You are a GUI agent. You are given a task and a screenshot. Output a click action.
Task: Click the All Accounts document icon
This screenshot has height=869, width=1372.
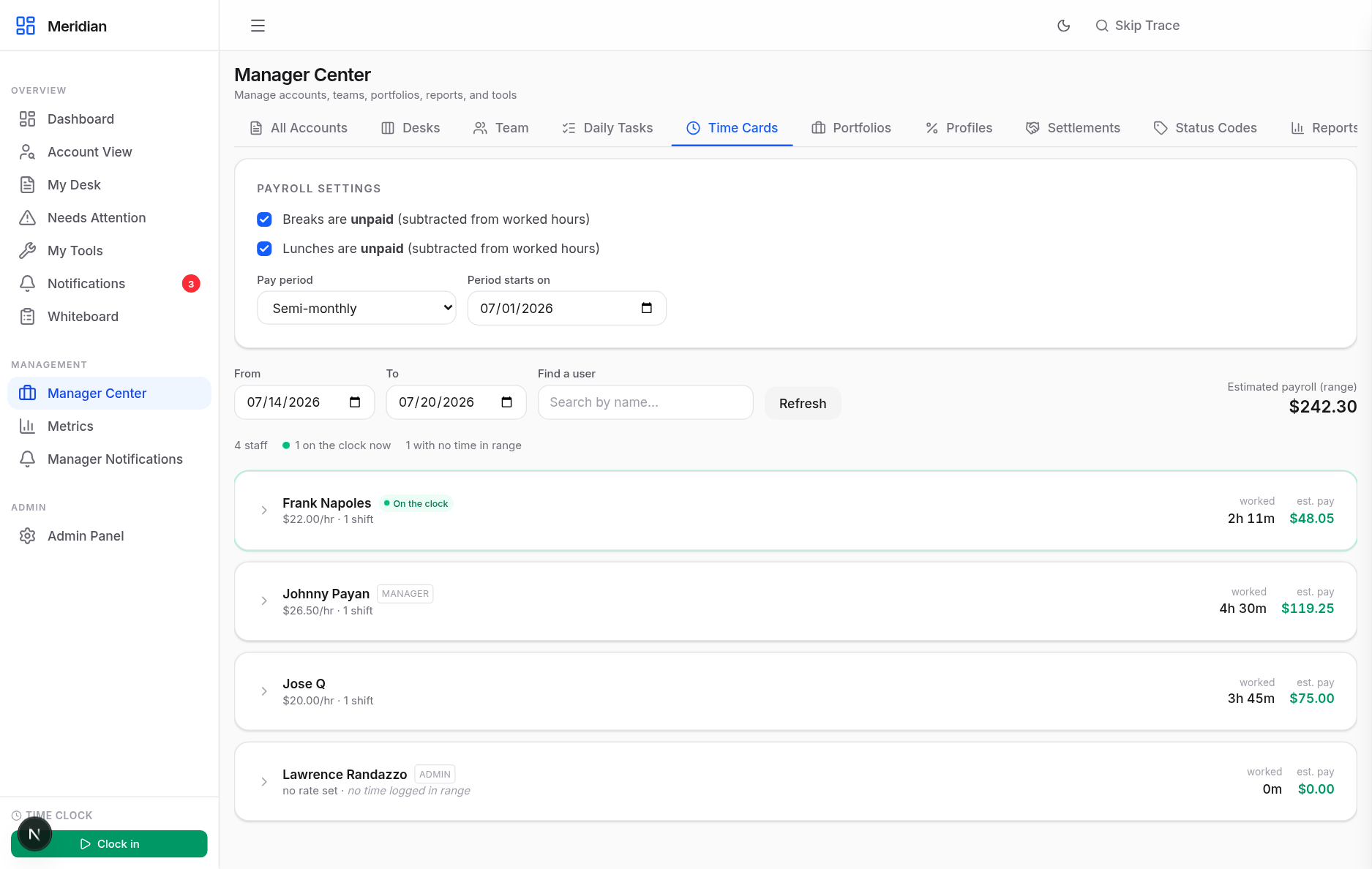pyautogui.click(x=256, y=128)
